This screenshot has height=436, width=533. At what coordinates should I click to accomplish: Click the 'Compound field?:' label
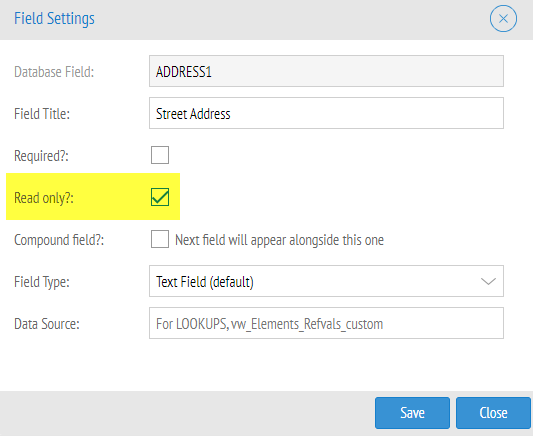click(x=59, y=240)
